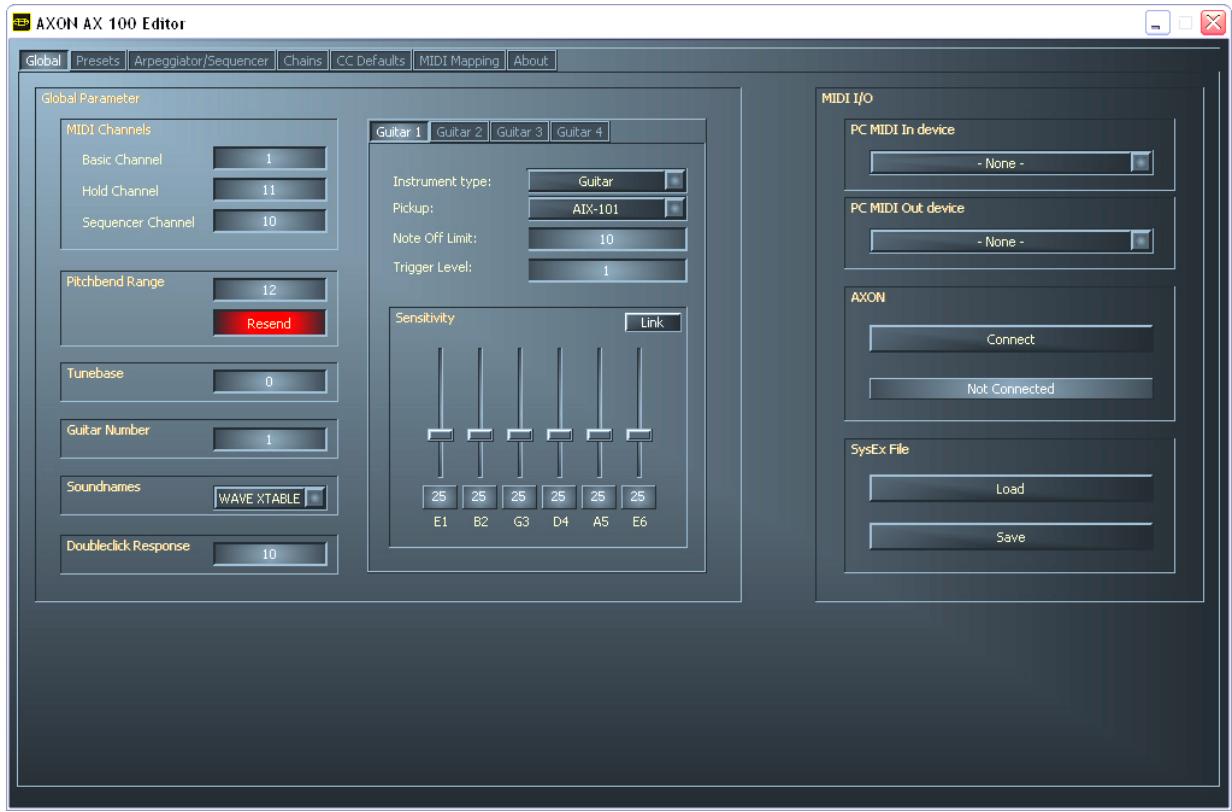
Task: Click the SysEx File Load button
Action: click(x=1011, y=489)
